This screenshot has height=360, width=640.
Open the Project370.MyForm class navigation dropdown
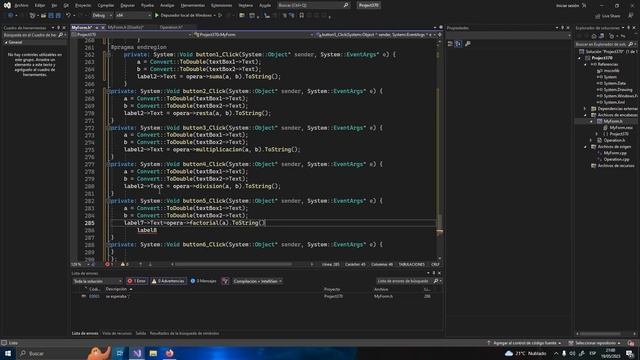pos(253,35)
